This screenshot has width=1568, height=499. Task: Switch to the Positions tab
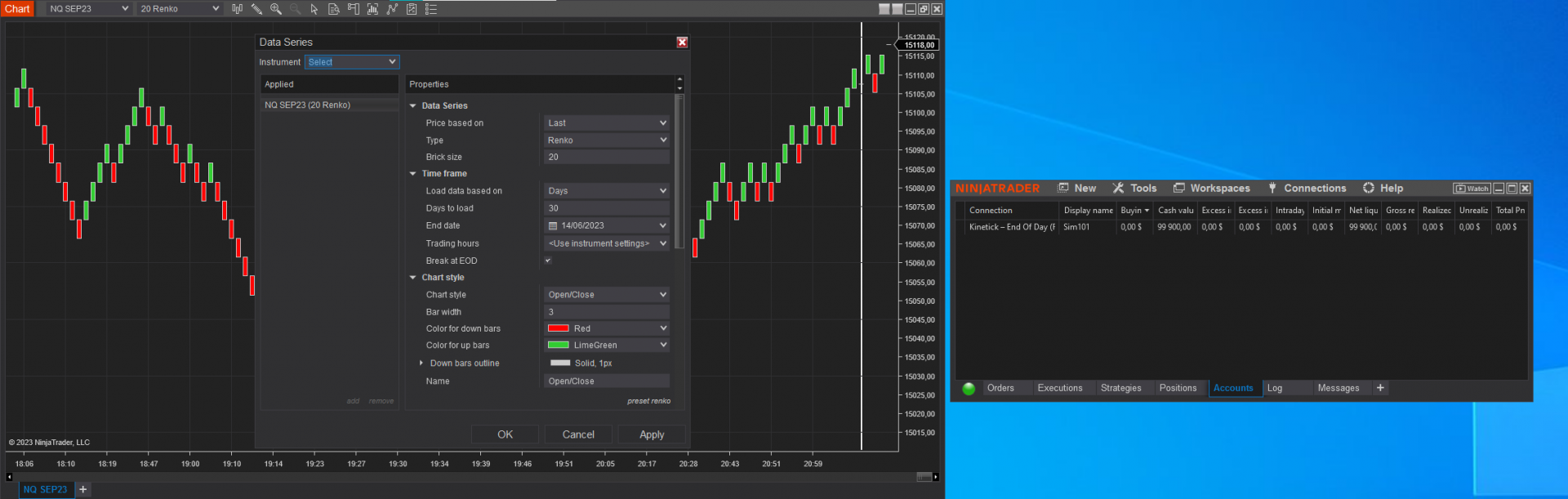[x=1178, y=389]
